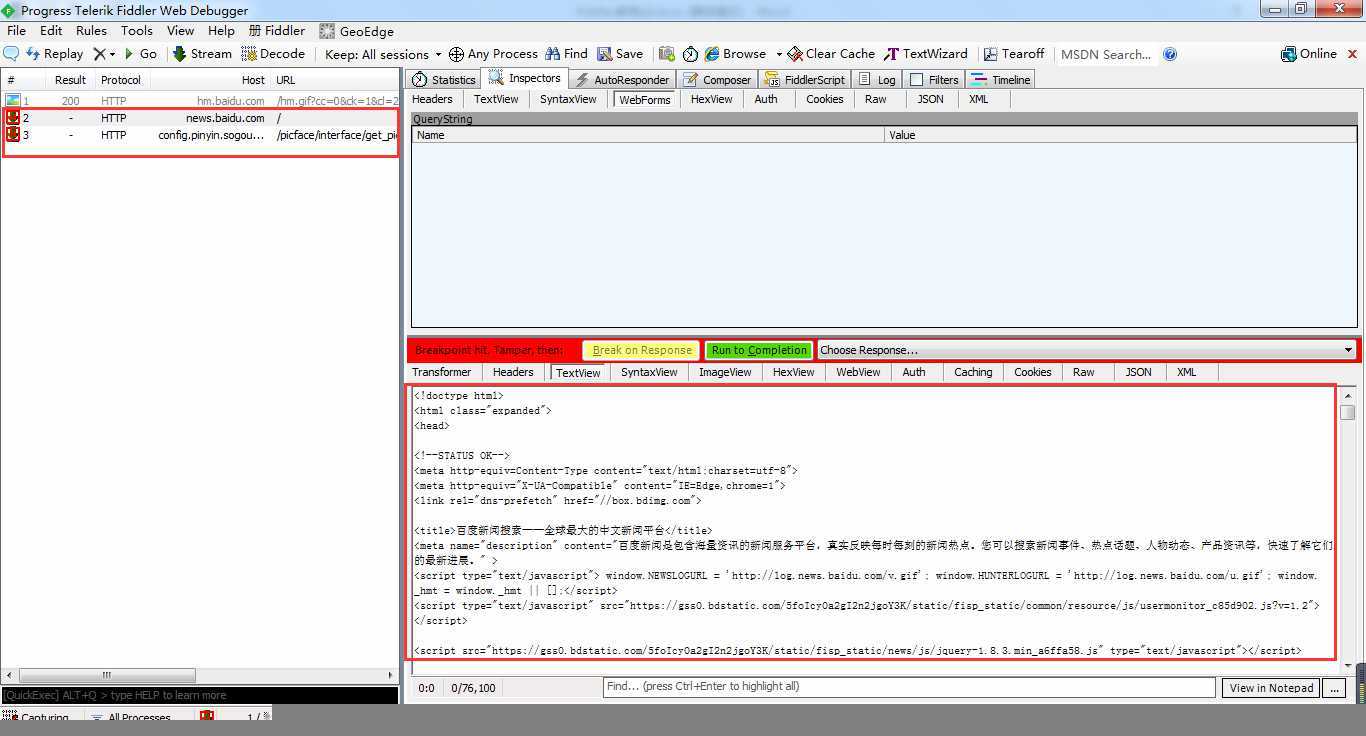Open the File menu
1366x736 pixels.
[16, 31]
